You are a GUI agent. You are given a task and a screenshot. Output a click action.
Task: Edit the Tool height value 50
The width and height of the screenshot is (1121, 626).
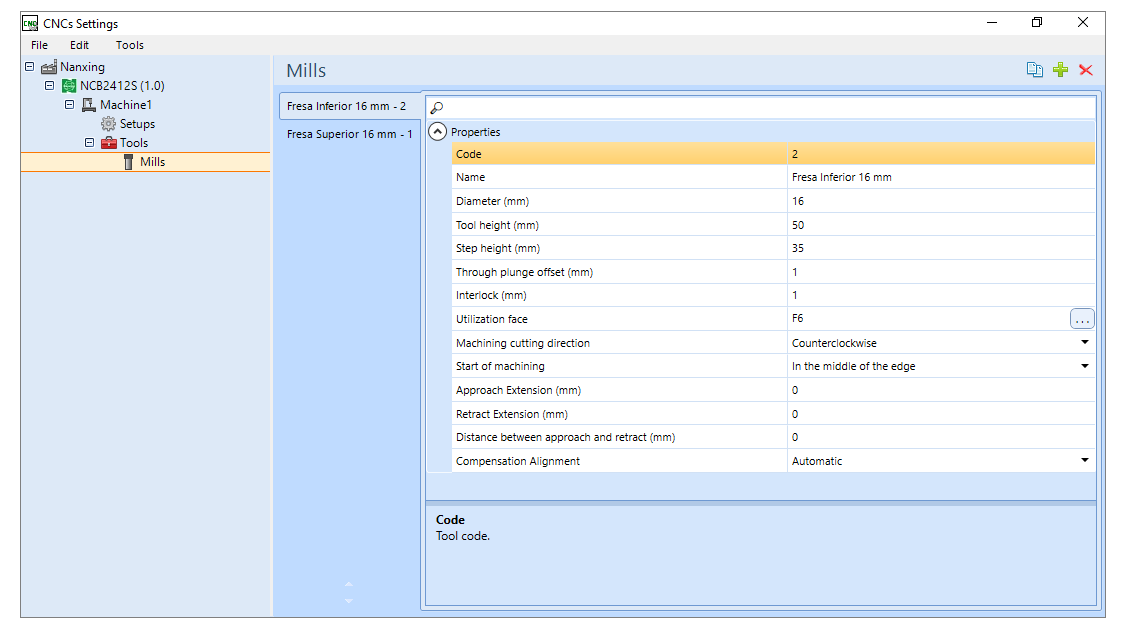(x=941, y=224)
